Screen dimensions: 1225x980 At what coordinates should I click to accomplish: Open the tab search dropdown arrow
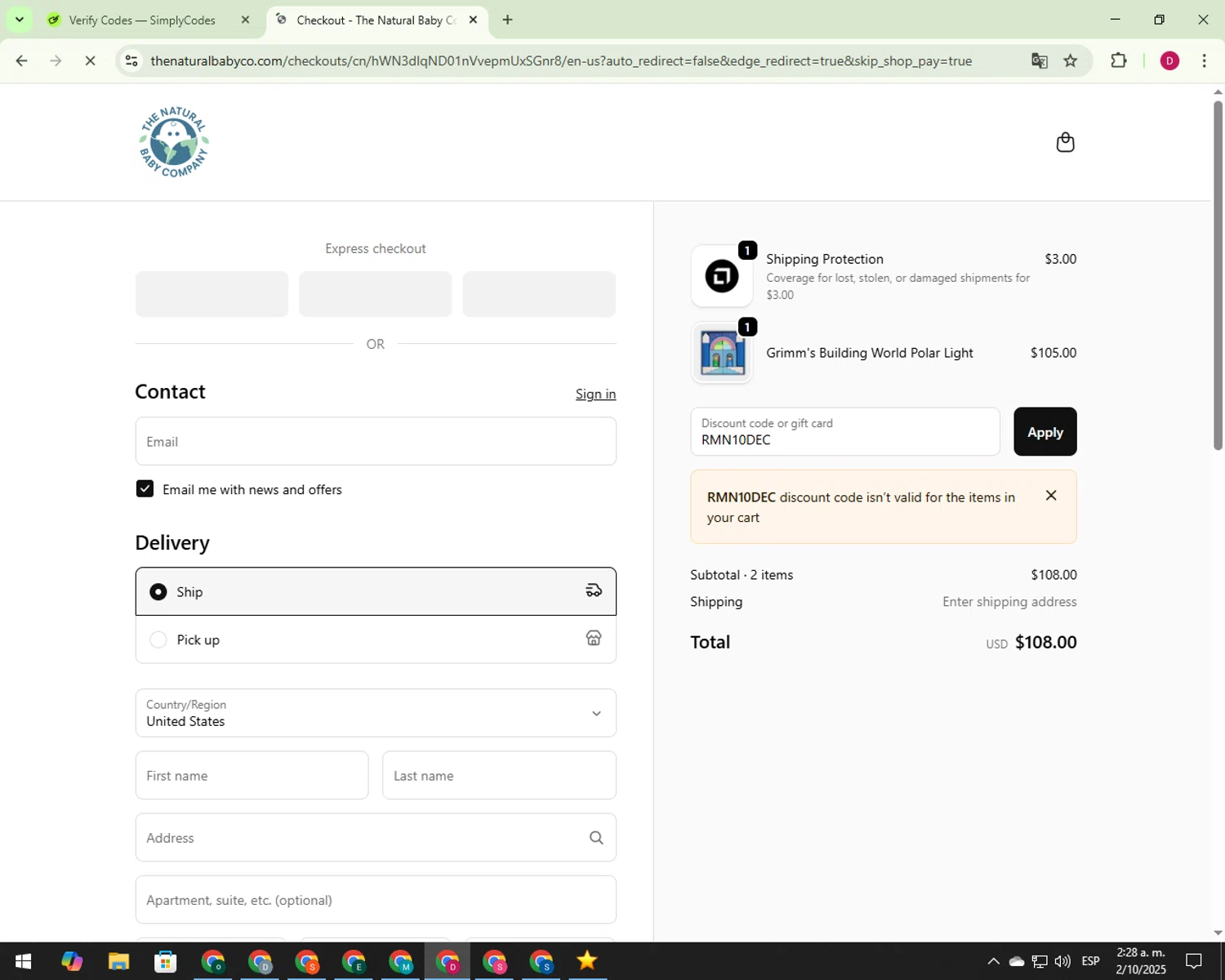[20, 20]
